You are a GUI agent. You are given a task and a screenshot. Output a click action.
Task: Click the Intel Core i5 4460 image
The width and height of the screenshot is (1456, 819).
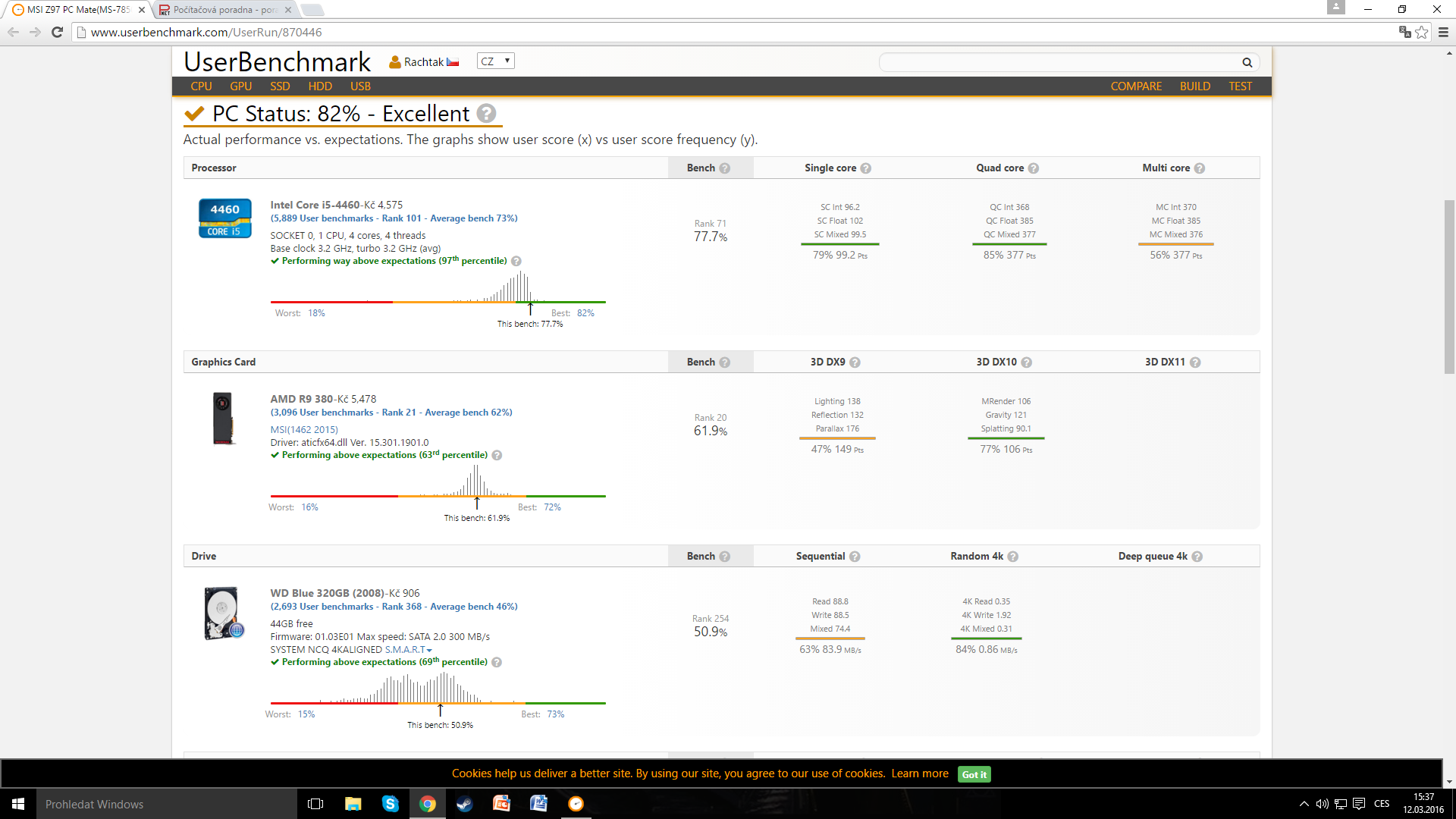(224, 218)
